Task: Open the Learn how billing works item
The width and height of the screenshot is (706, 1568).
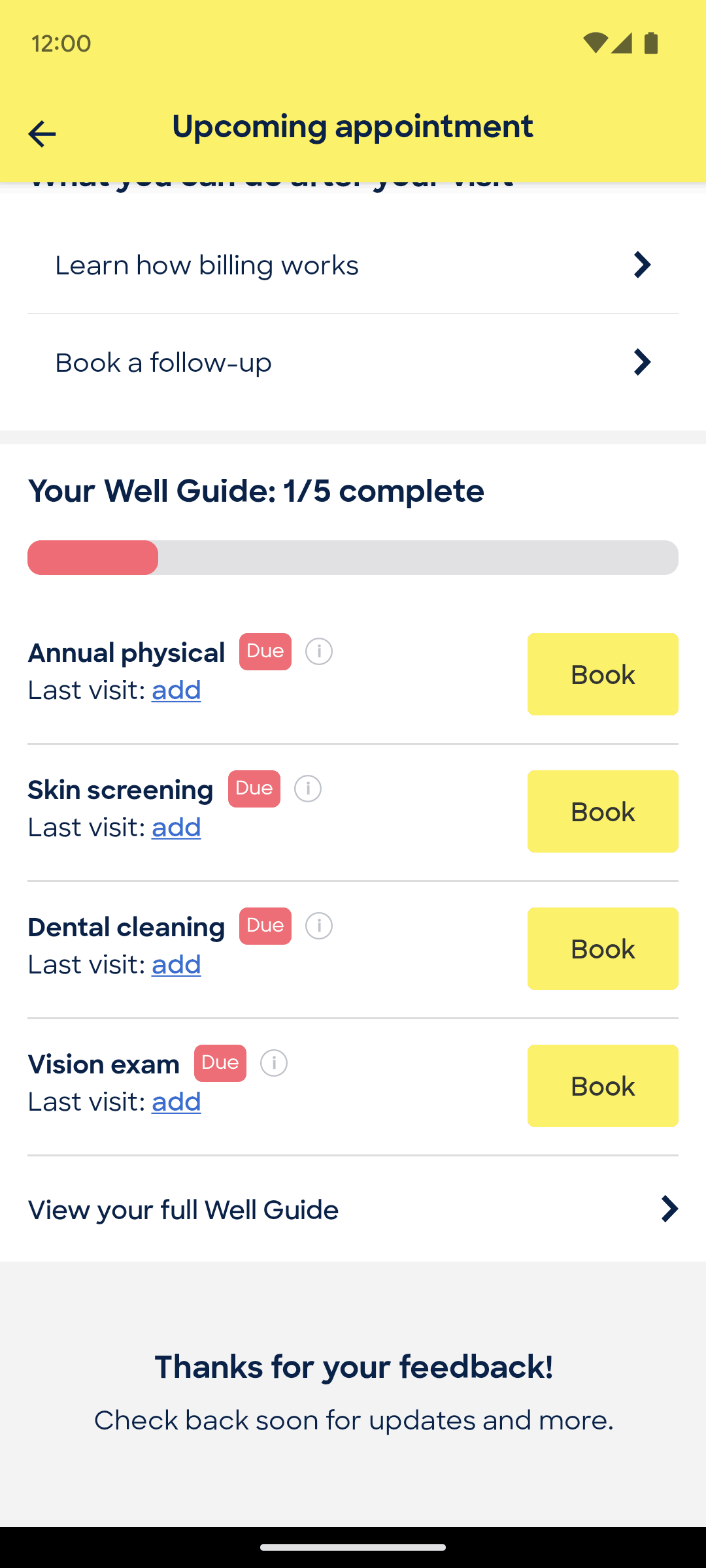Action: pos(353,265)
